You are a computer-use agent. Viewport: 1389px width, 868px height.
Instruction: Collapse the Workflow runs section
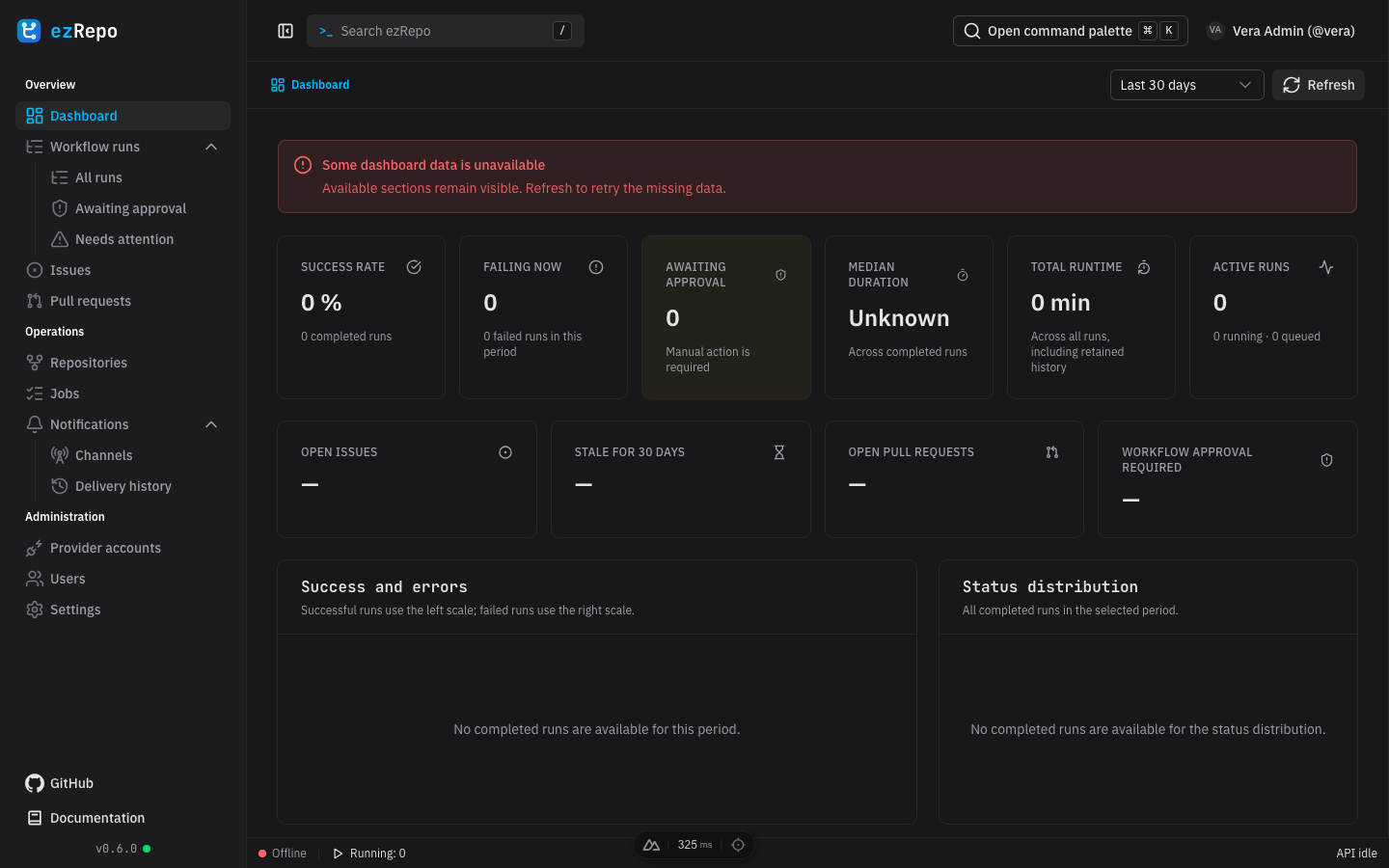pyautogui.click(x=211, y=147)
